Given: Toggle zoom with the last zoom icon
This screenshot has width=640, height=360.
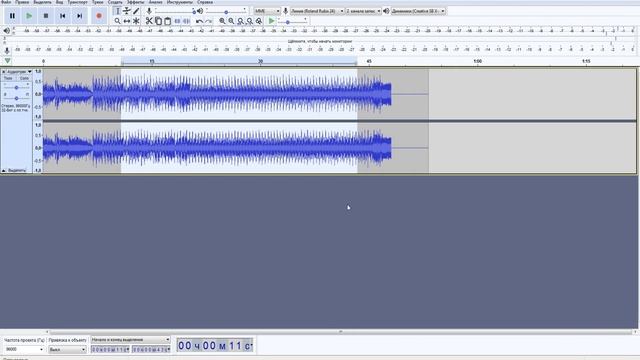Looking at the screenshot, I should (x=259, y=21).
